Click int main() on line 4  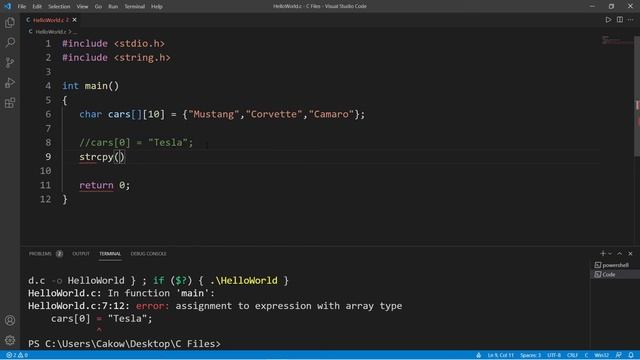click(91, 86)
